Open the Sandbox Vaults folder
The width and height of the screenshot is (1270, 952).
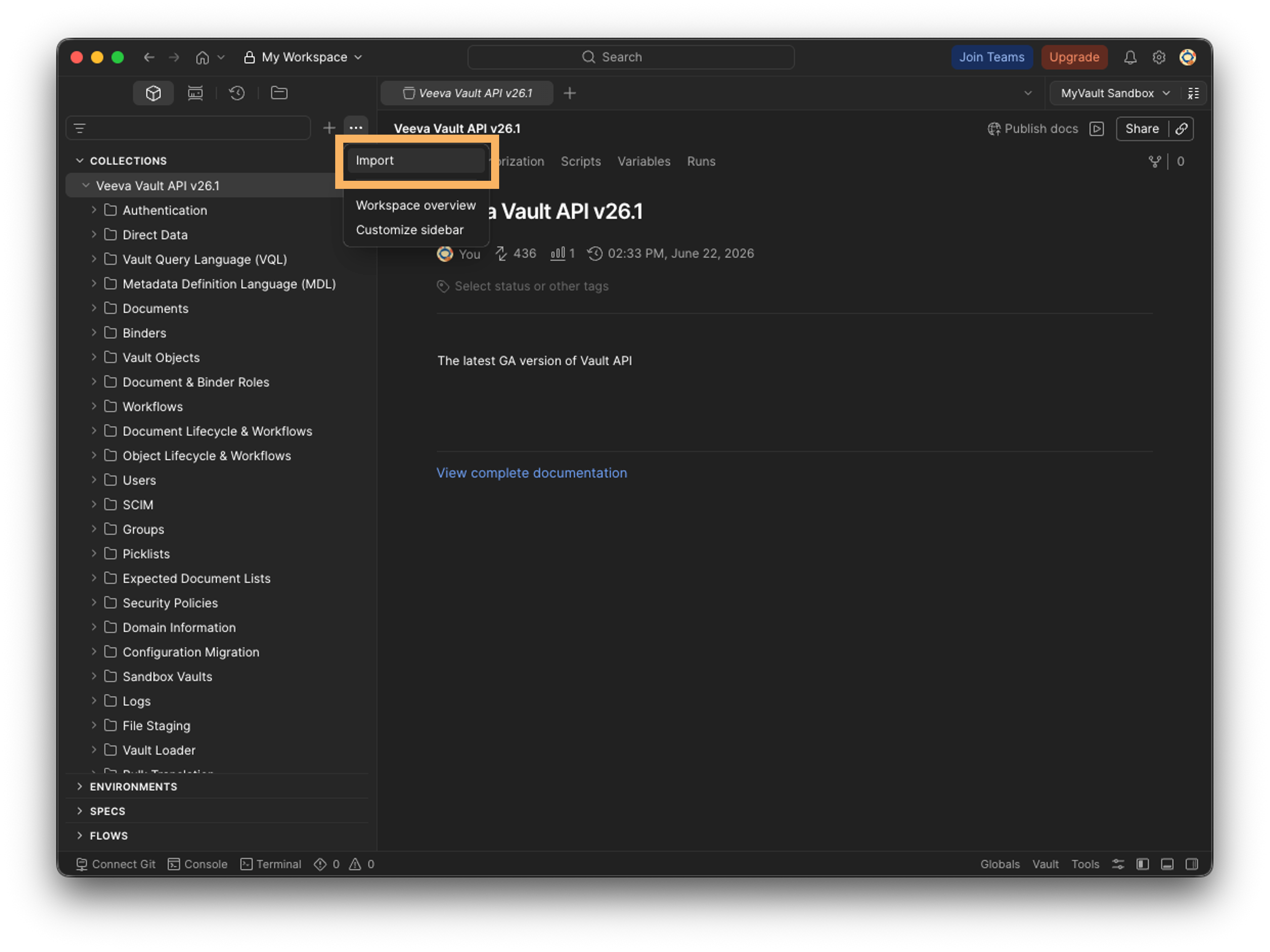coord(167,677)
